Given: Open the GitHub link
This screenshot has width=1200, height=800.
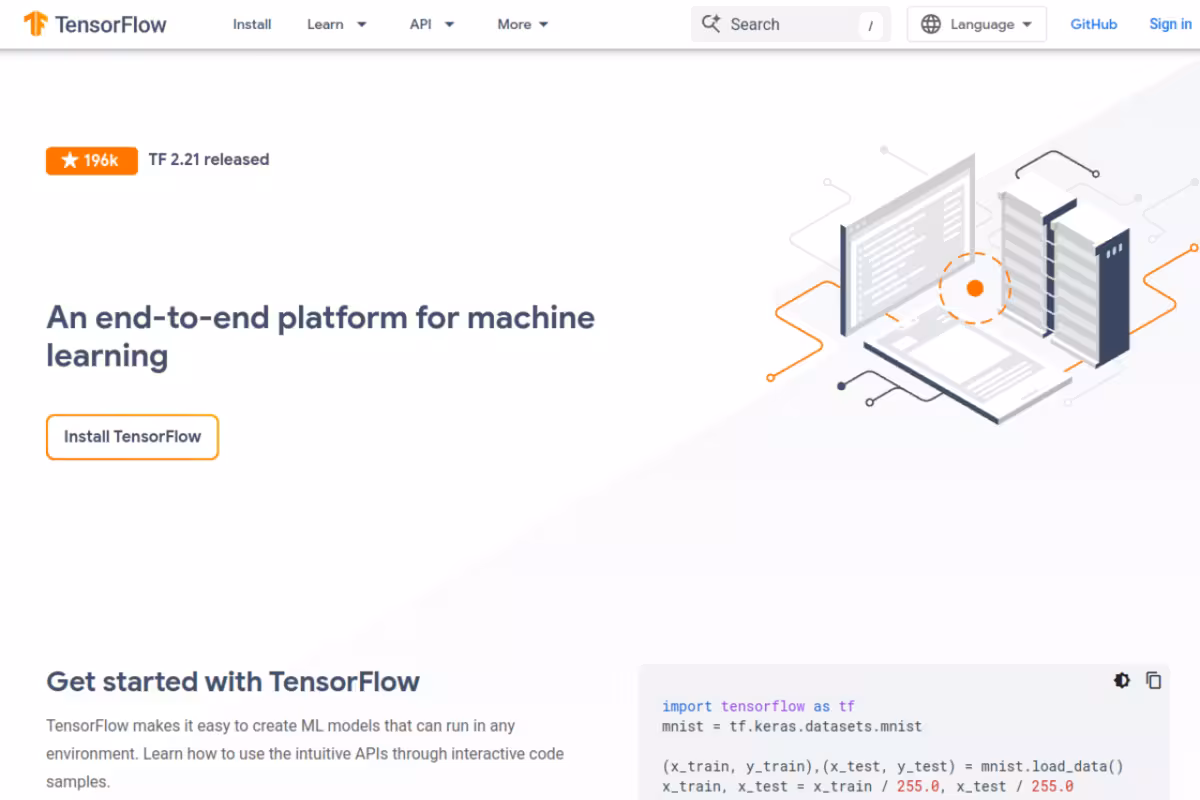Looking at the screenshot, I should coord(1094,24).
